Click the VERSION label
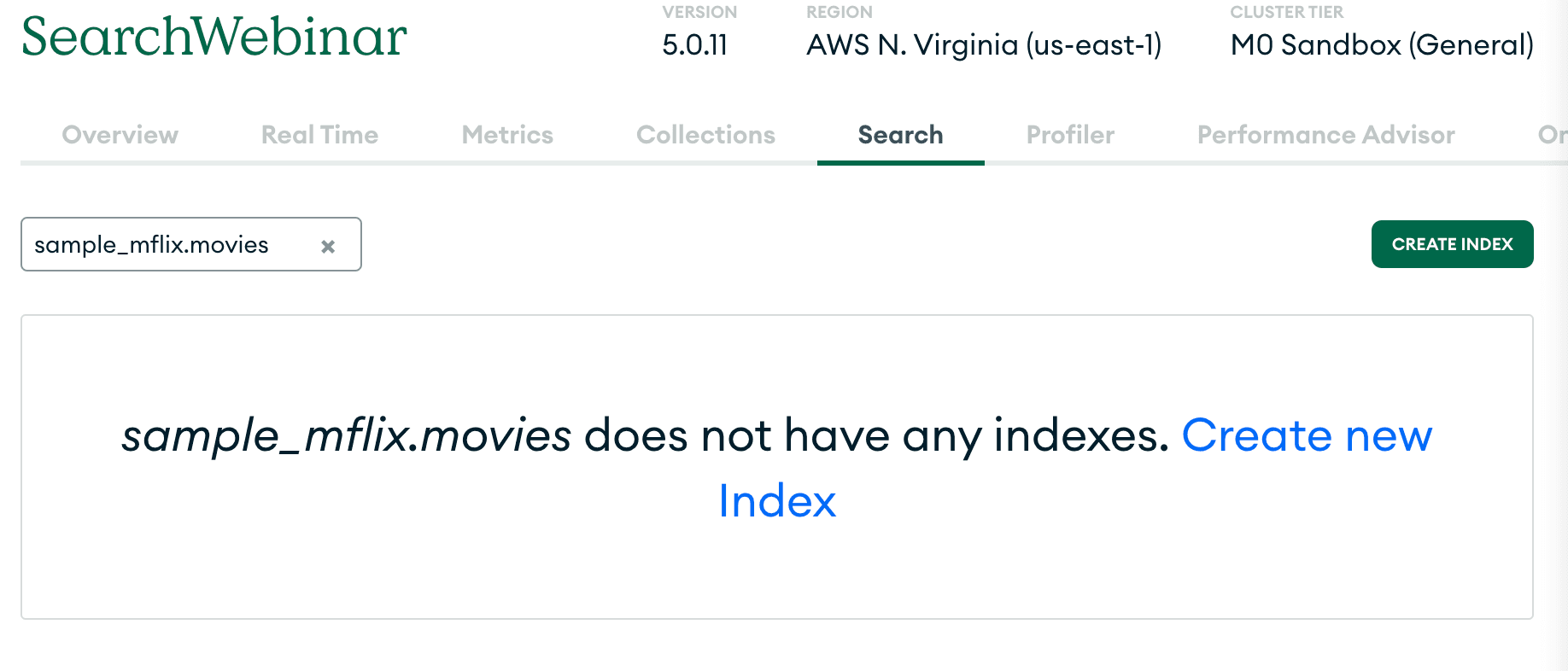 click(x=699, y=12)
